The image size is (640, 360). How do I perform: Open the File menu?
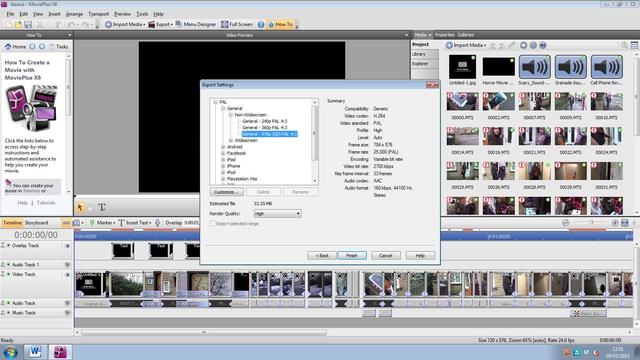pos(10,14)
